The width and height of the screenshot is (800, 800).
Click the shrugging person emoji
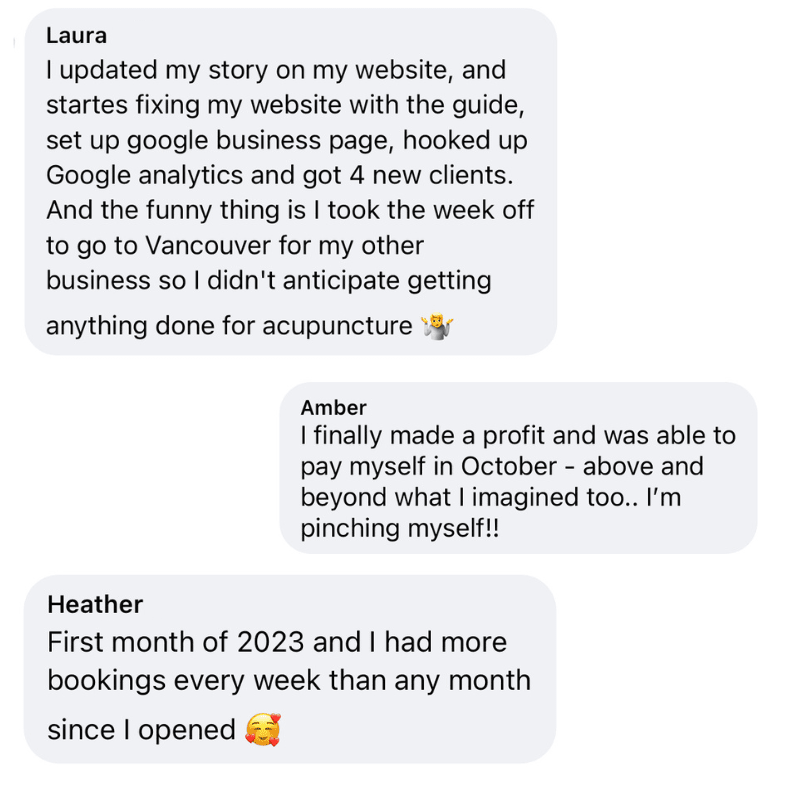pyautogui.click(x=437, y=327)
